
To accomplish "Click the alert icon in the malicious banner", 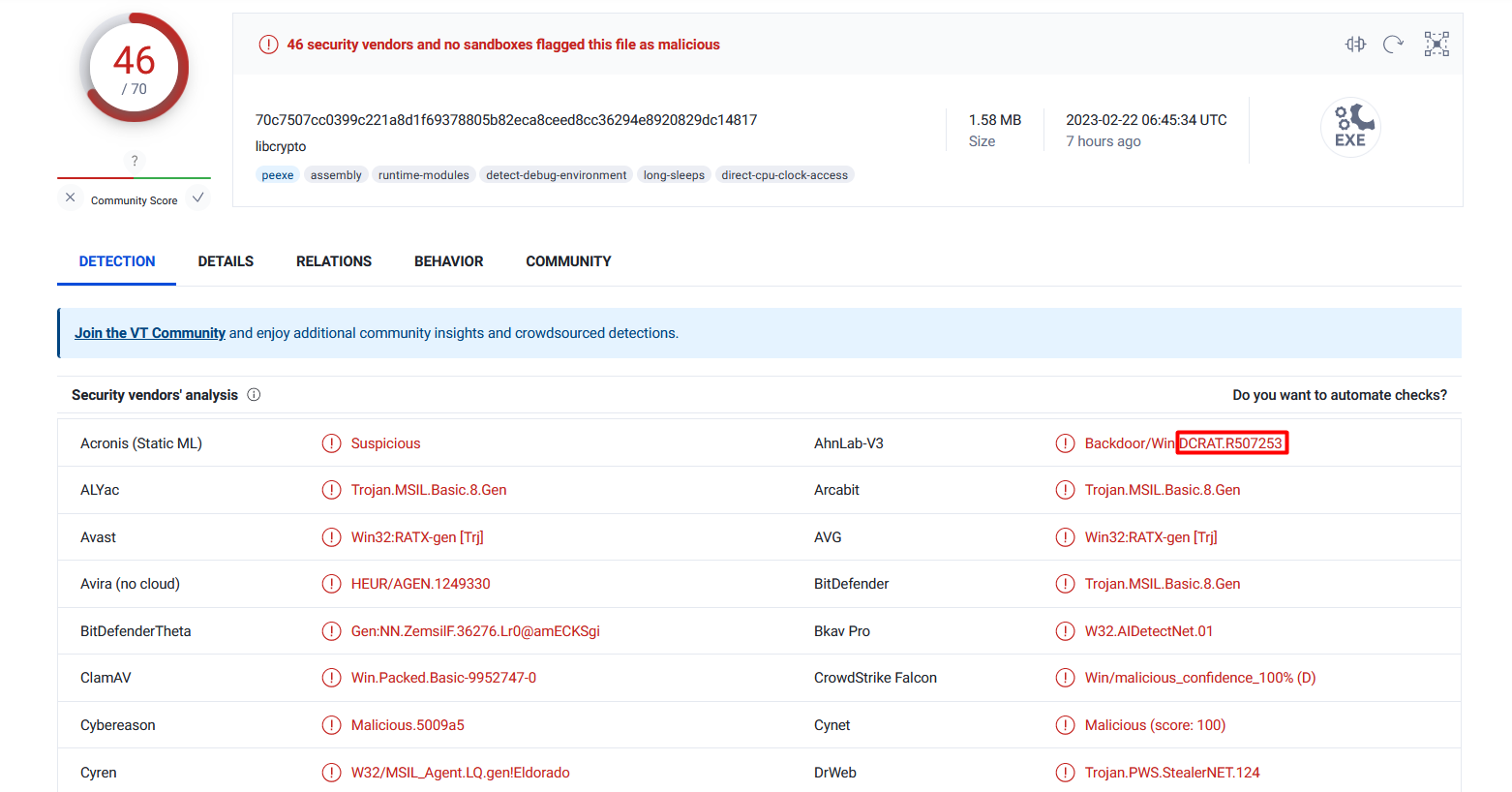I will point(268,45).
